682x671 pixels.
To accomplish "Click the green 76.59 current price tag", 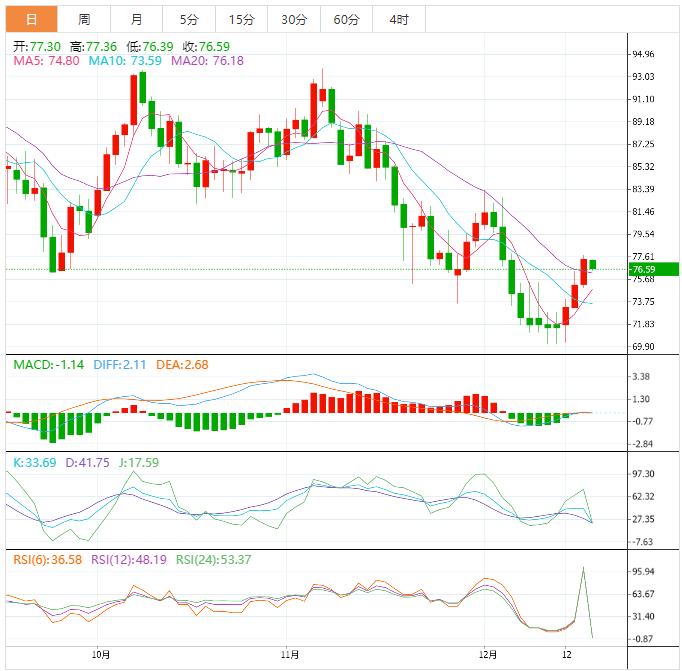I will 642,269.
